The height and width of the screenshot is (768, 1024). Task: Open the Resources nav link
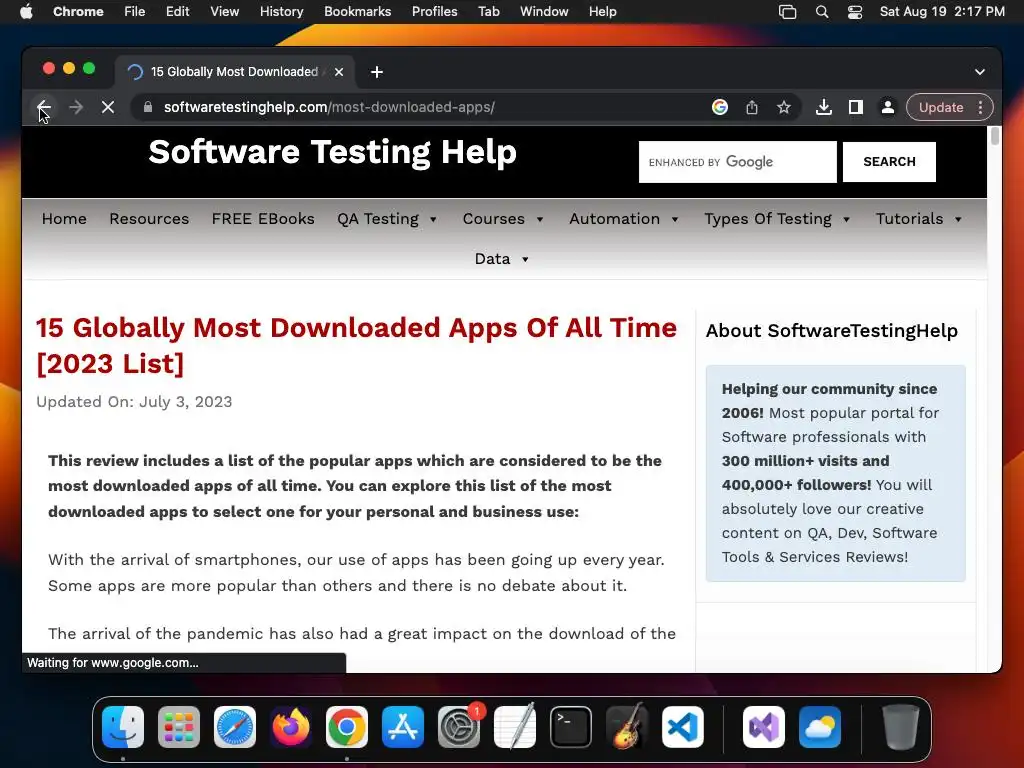(x=149, y=219)
